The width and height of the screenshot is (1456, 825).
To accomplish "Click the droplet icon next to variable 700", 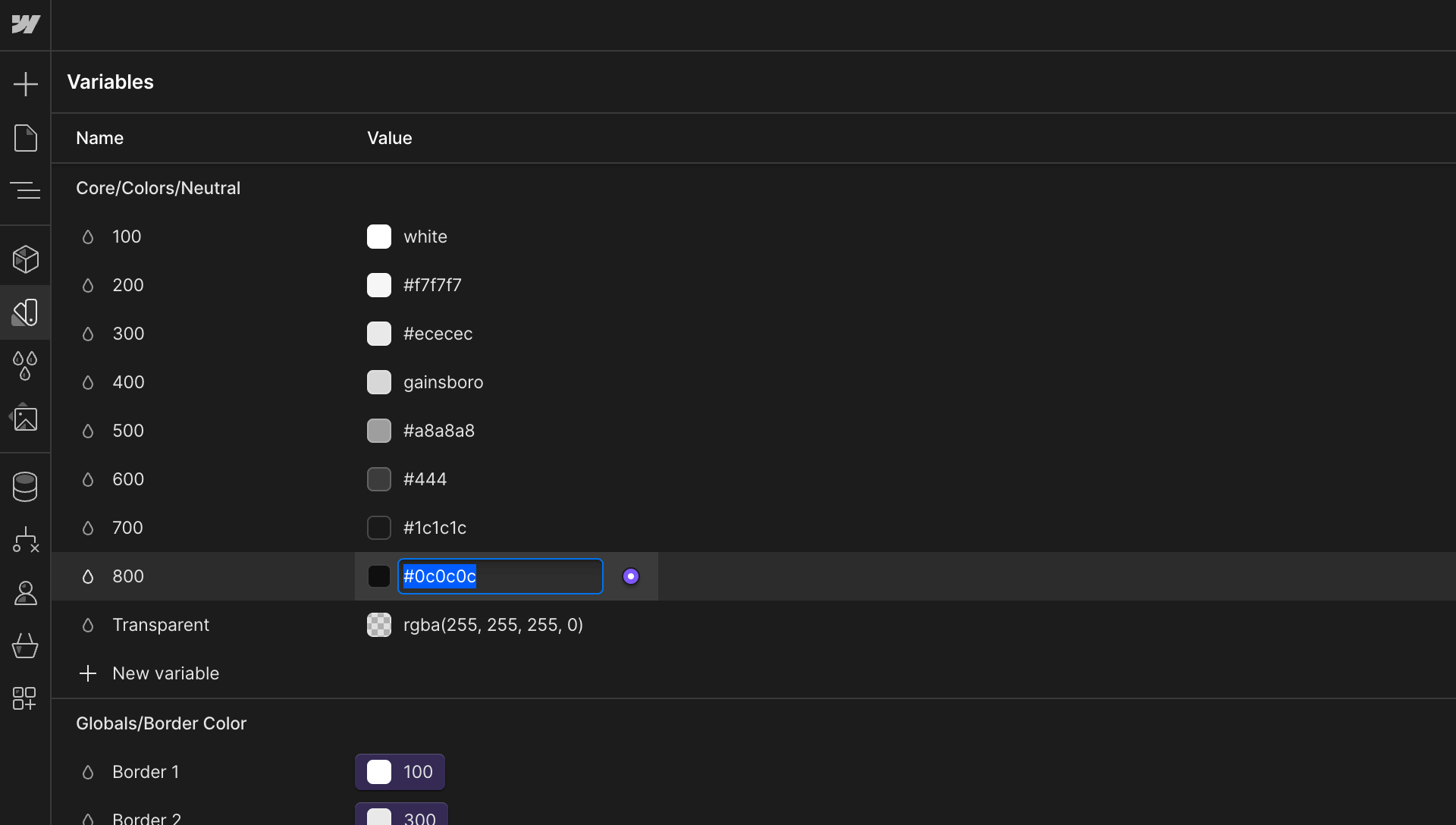I will tap(88, 528).
